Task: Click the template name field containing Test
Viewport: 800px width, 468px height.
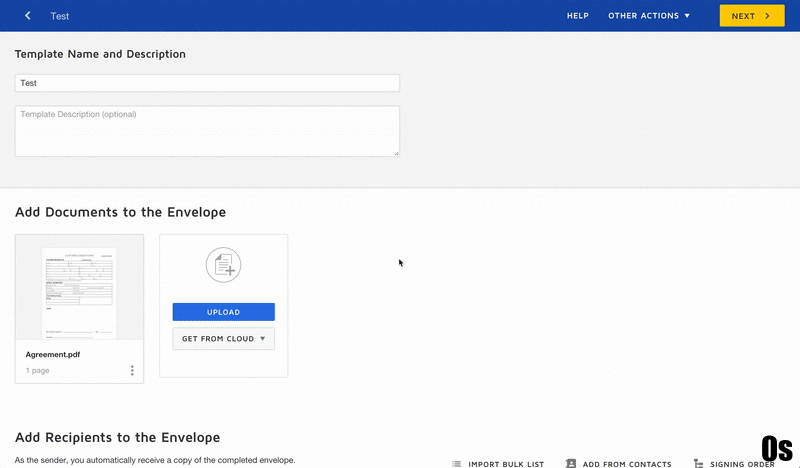Action: [207, 83]
